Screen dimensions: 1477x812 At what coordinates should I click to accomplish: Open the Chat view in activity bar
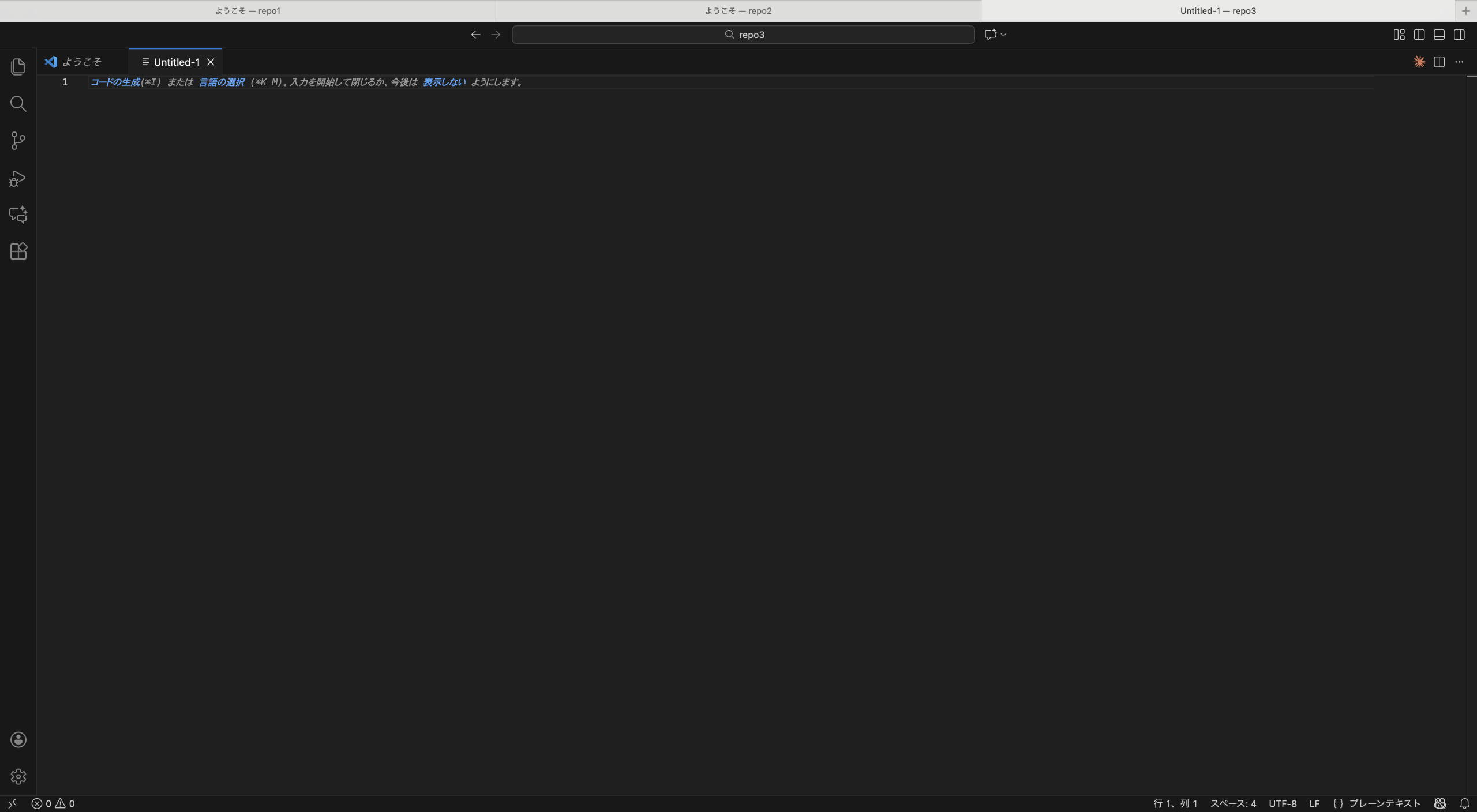(18, 215)
